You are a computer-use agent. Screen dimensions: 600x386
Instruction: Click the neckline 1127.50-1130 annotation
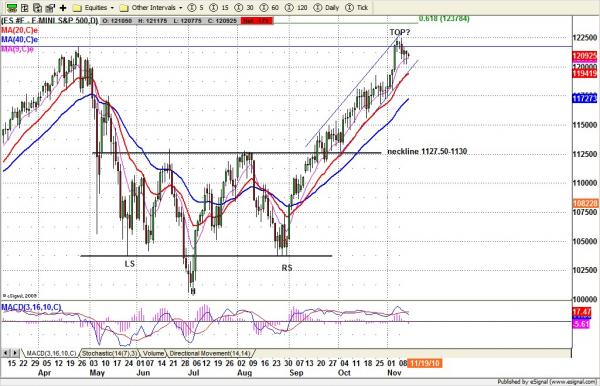[427, 151]
